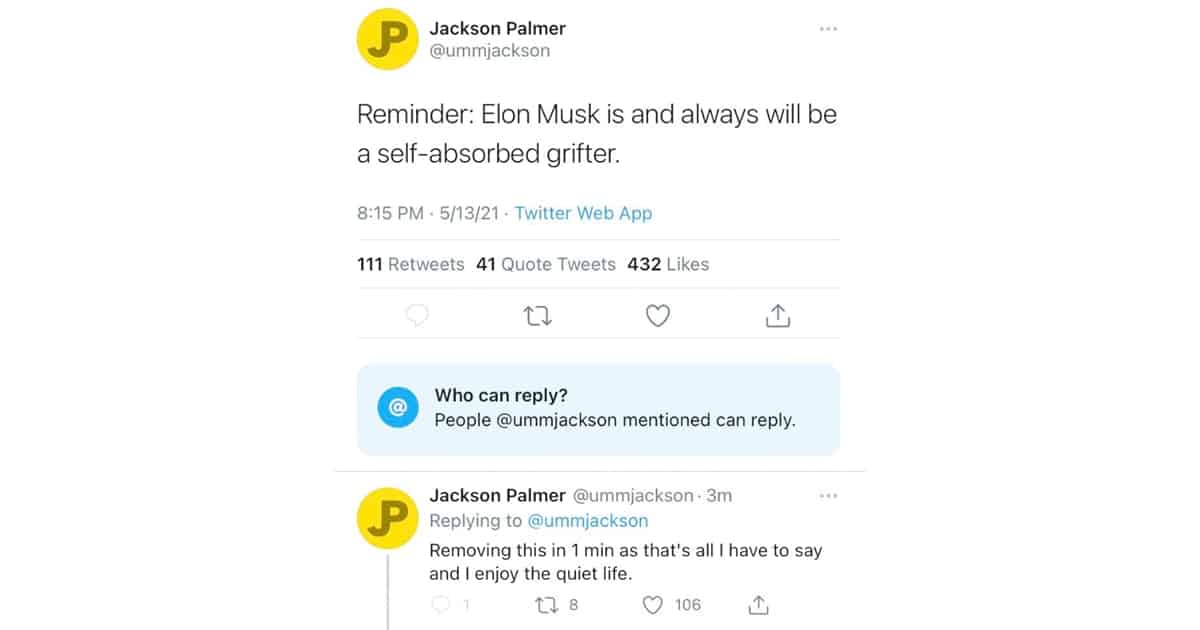Click the blue @ icon in Who can reply
1200x630 pixels.
point(397,408)
